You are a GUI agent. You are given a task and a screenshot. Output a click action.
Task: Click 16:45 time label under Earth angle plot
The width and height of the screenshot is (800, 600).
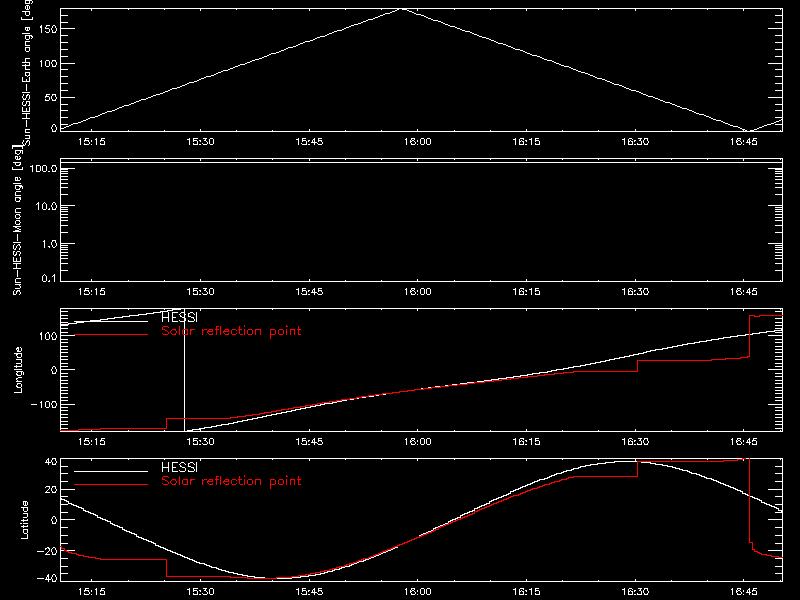(x=743, y=142)
